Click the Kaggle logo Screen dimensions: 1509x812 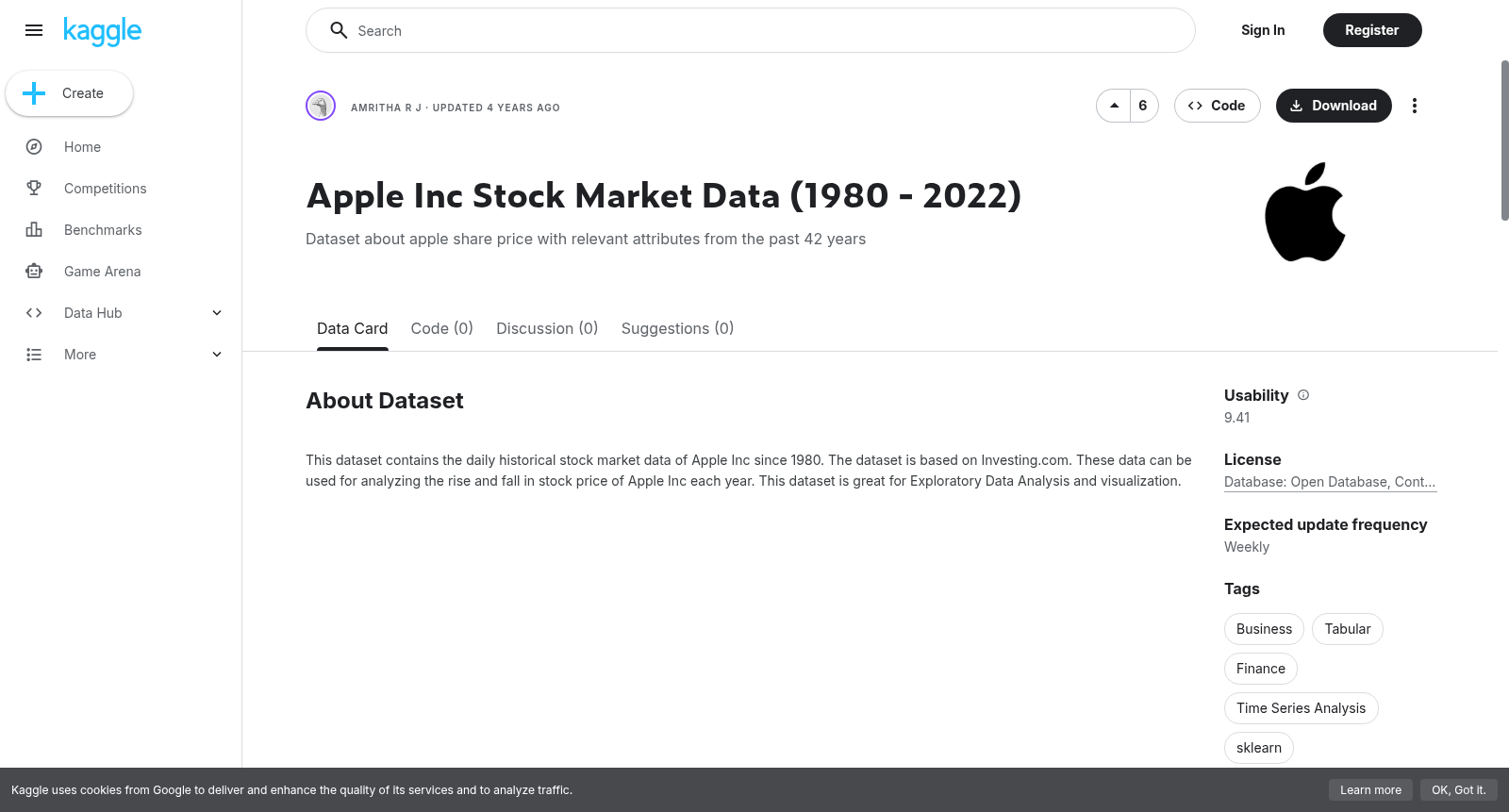click(102, 31)
